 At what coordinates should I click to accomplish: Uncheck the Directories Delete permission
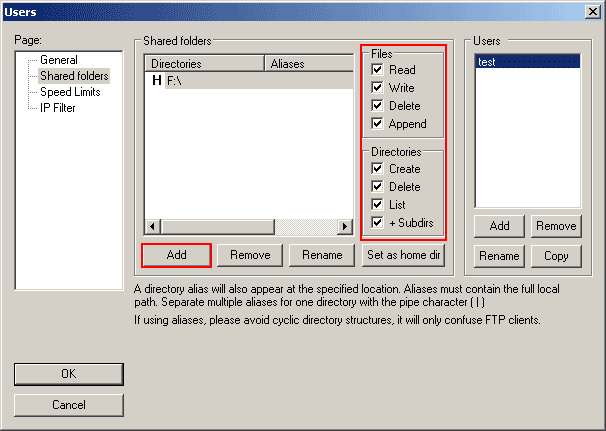[x=377, y=187]
